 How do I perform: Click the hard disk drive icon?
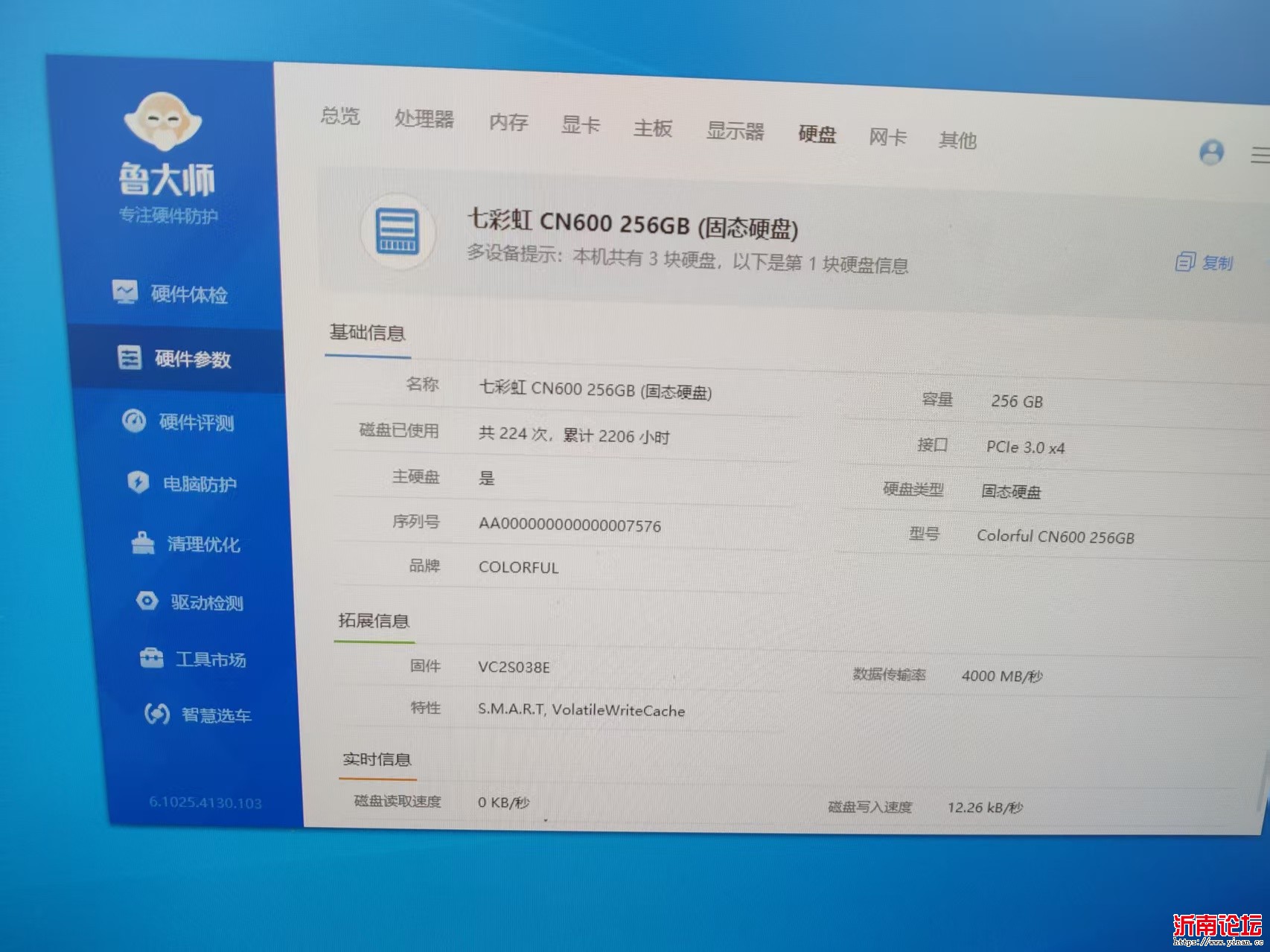coord(398,231)
